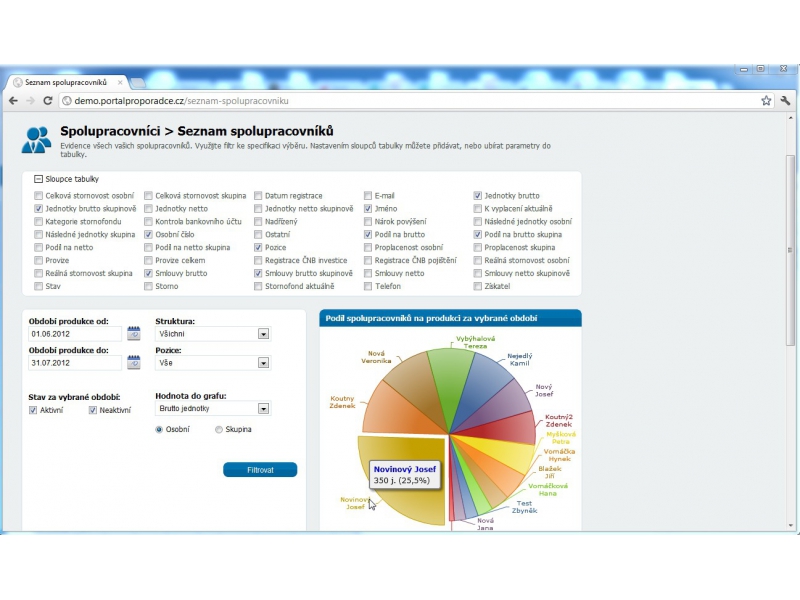Select the Skupina radio button
The width and height of the screenshot is (800, 600).
tap(219, 430)
